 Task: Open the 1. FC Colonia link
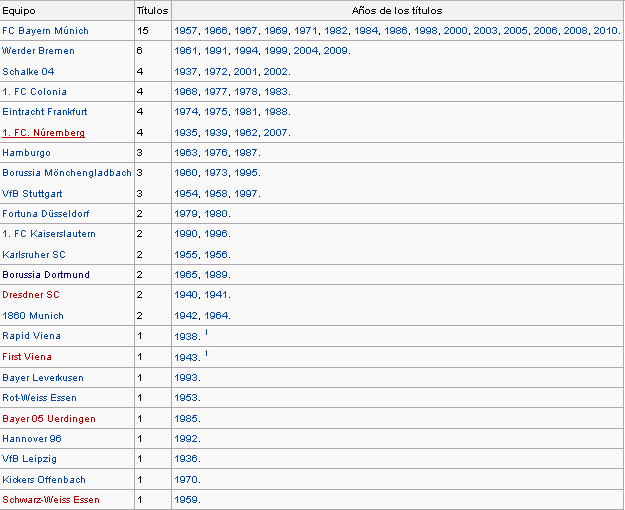(x=34, y=91)
